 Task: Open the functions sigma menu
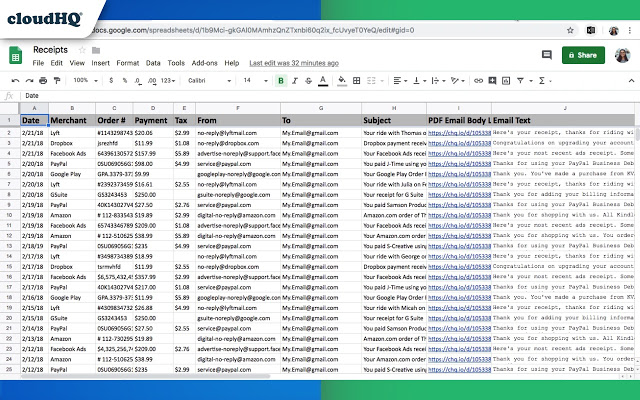click(x=544, y=81)
